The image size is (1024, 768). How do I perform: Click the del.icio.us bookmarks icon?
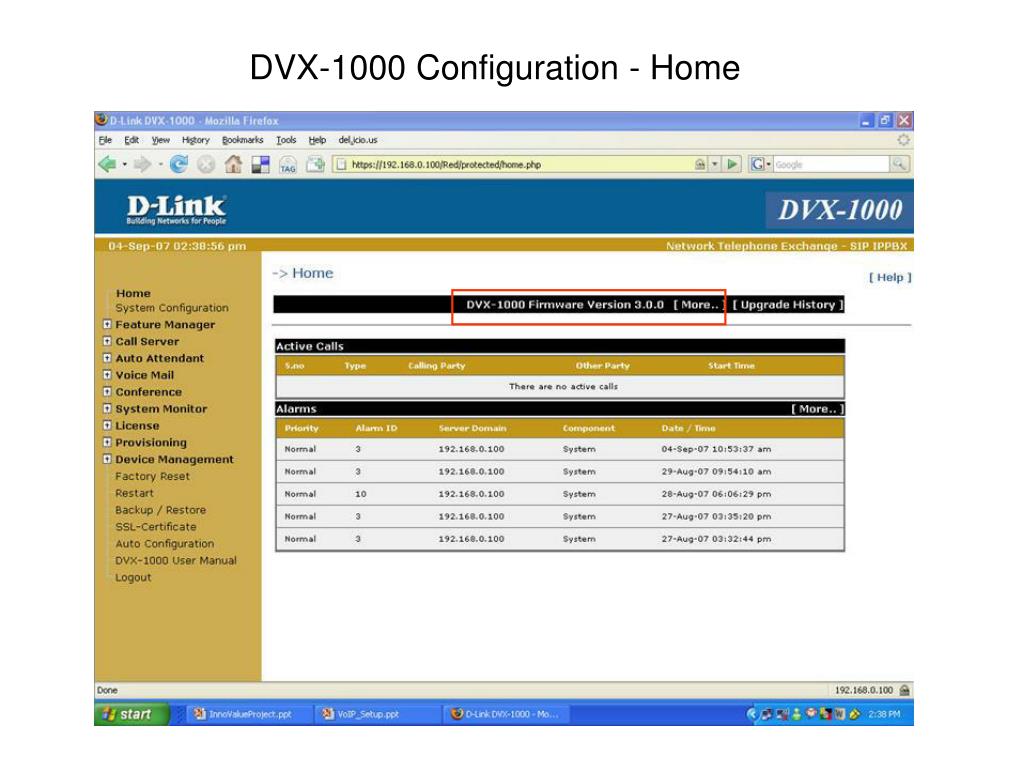(x=261, y=165)
